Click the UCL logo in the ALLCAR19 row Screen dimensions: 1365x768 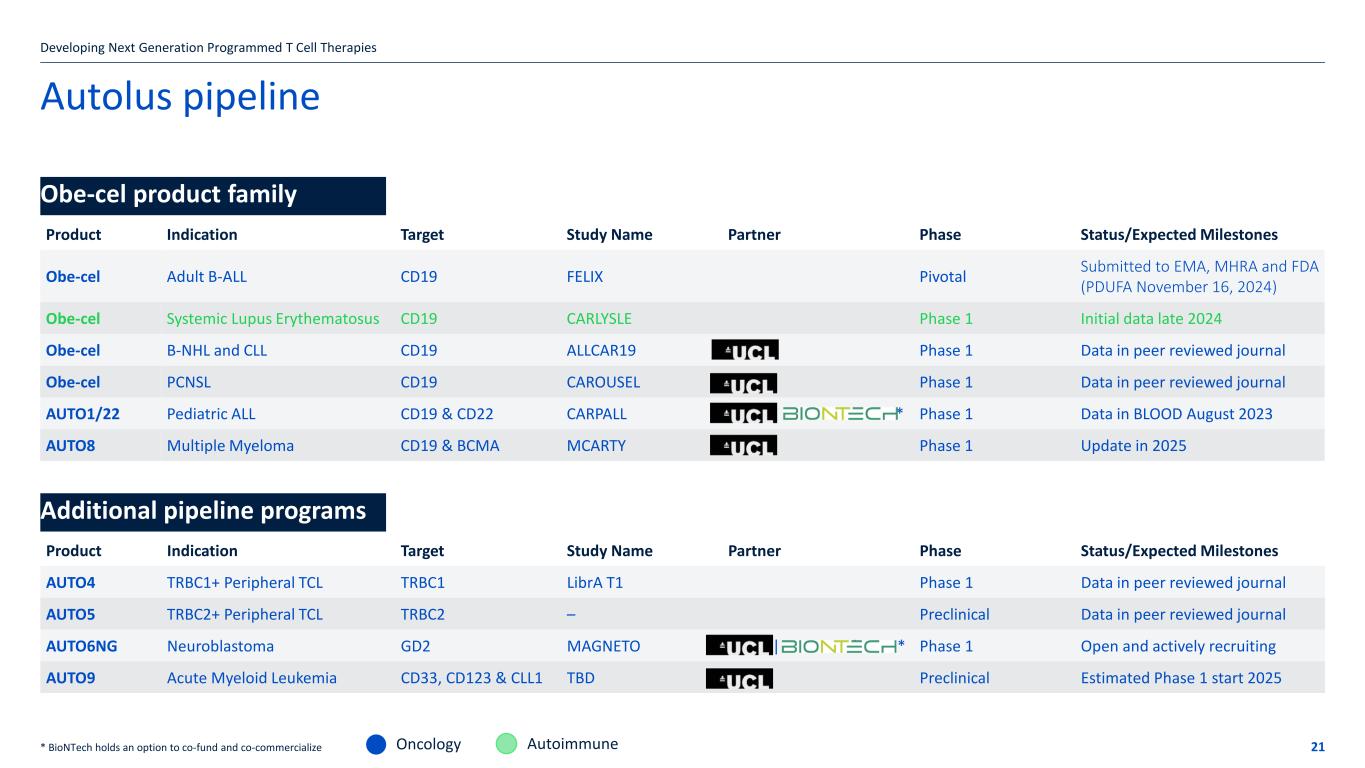[x=744, y=350]
